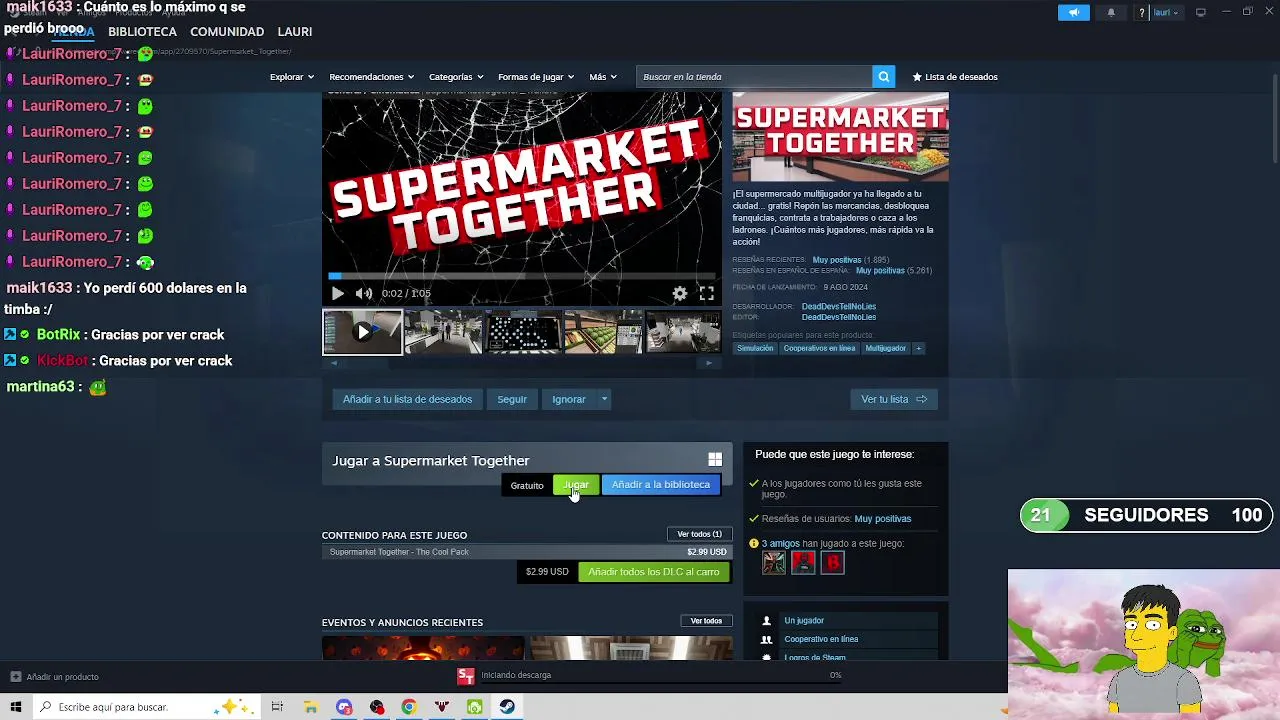Viewport: 1280px width, 720px height.
Task: Select the second screenshot thumbnail
Action: coord(443,332)
